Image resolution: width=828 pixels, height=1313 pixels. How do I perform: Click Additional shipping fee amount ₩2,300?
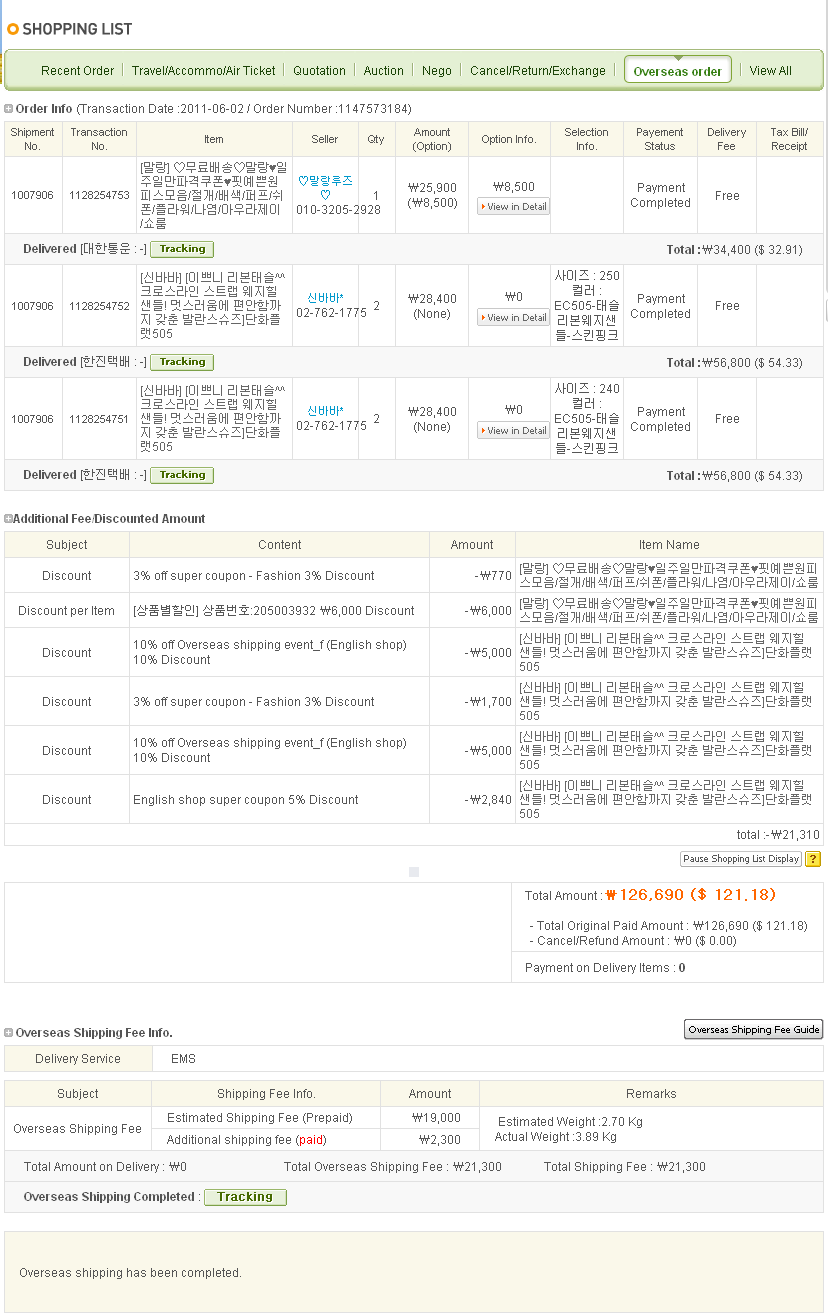(440, 1140)
